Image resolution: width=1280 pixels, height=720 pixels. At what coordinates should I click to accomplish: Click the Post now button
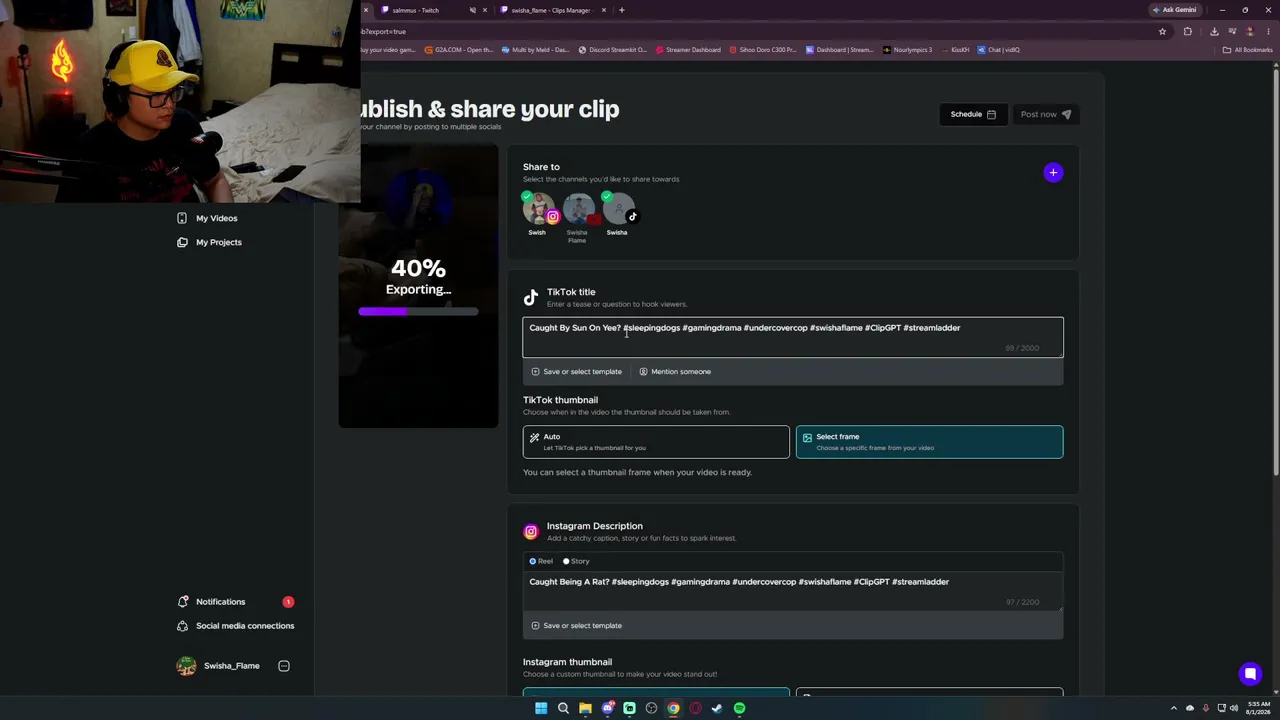1046,114
